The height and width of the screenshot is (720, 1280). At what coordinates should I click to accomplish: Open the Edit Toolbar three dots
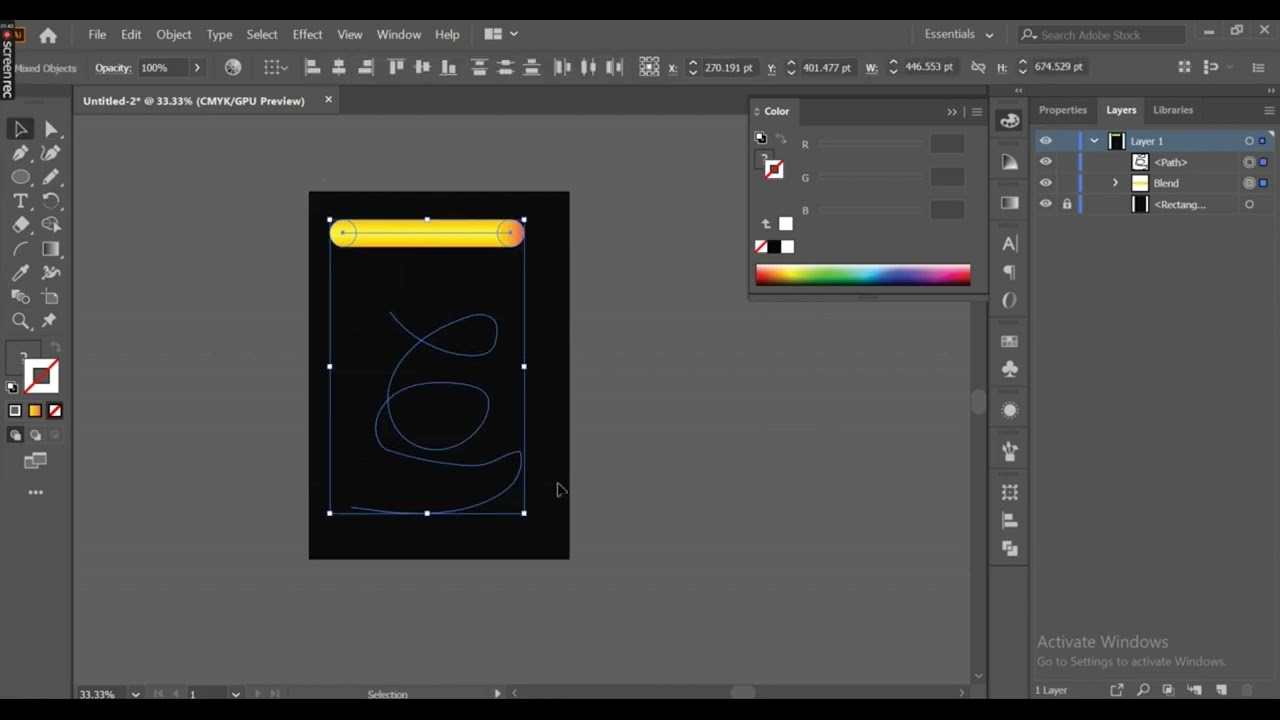pyautogui.click(x=36, y=492)
